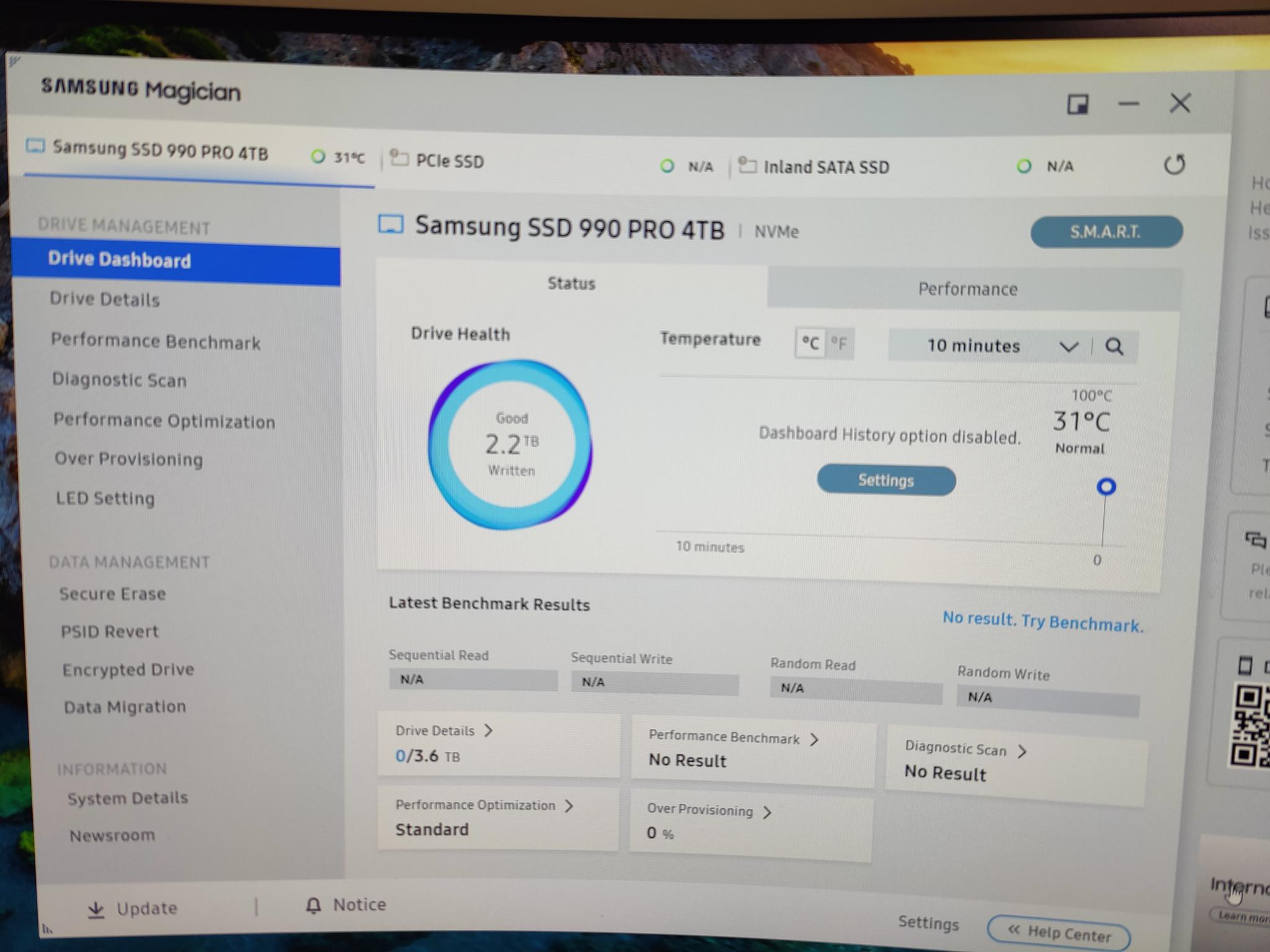Click the Inland SATA SSD drive icon
Image resolution: width=1270 pixels, height=952 pixels.
point(747,165)
